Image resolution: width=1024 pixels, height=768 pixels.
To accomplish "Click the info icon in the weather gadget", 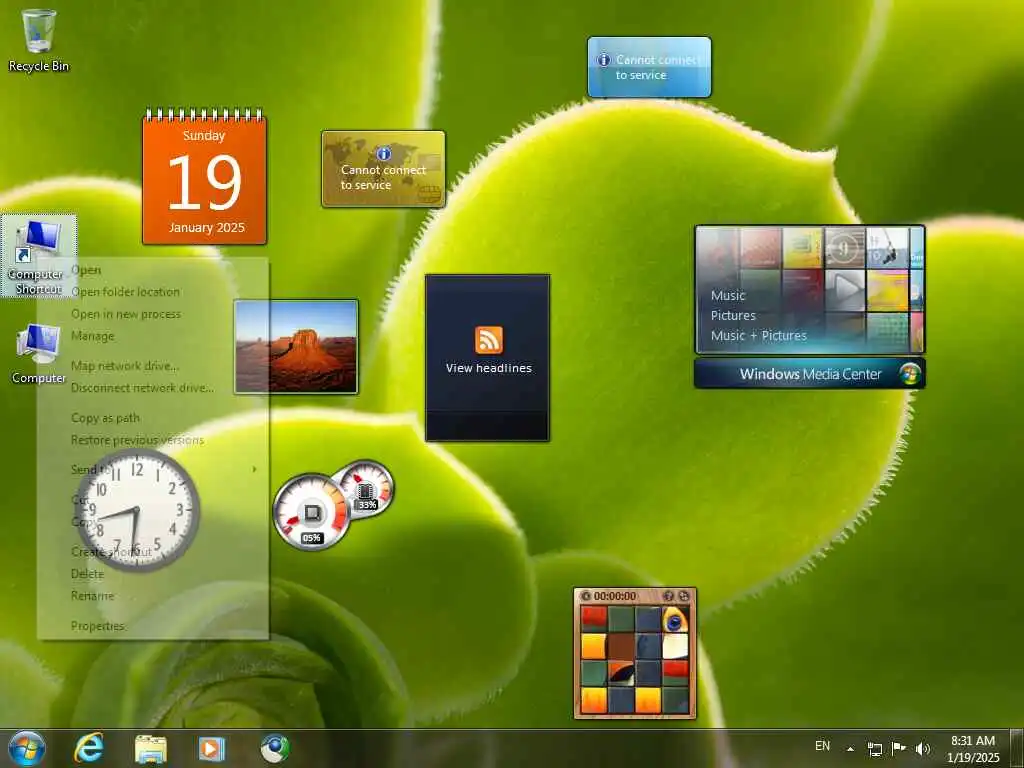I will [x=604, y=60].
